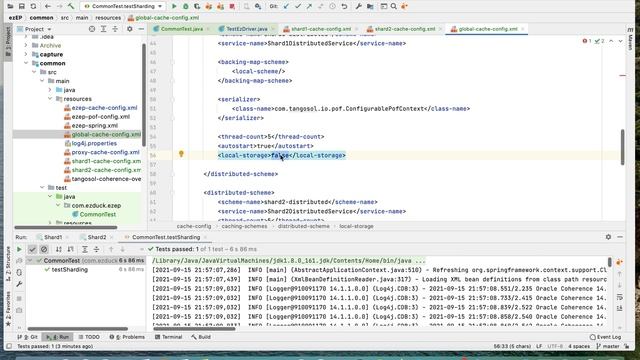Screen dimensions: 640x360
Task: Click sort by duration icon in test toolbar
Action: 71,249
